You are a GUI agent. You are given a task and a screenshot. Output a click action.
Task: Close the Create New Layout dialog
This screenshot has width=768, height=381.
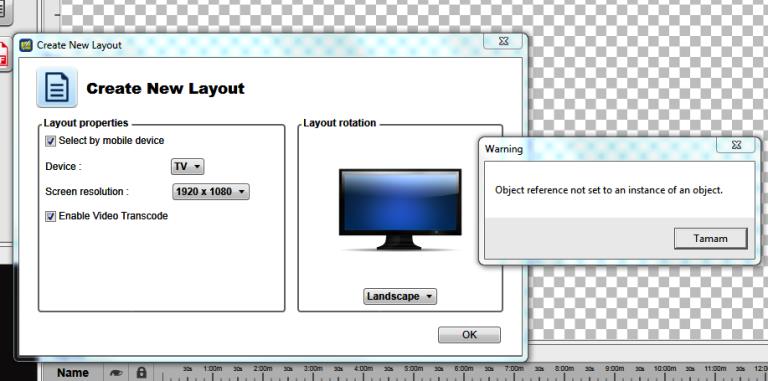point(503,42)
